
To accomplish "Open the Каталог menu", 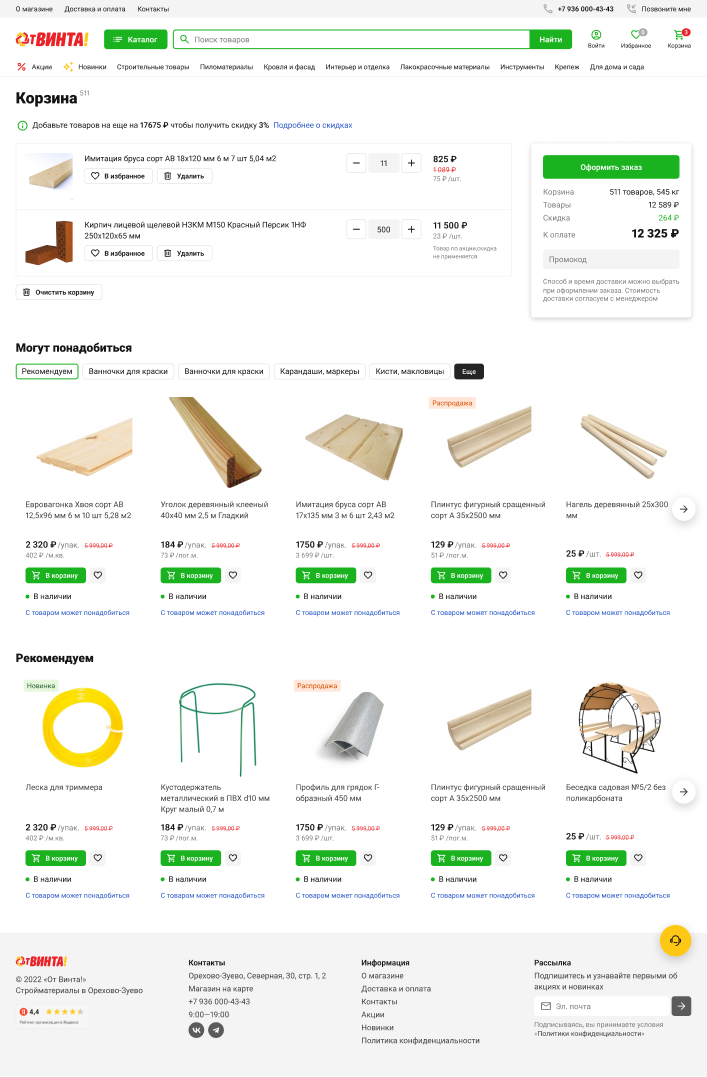I will coord(135,39).
